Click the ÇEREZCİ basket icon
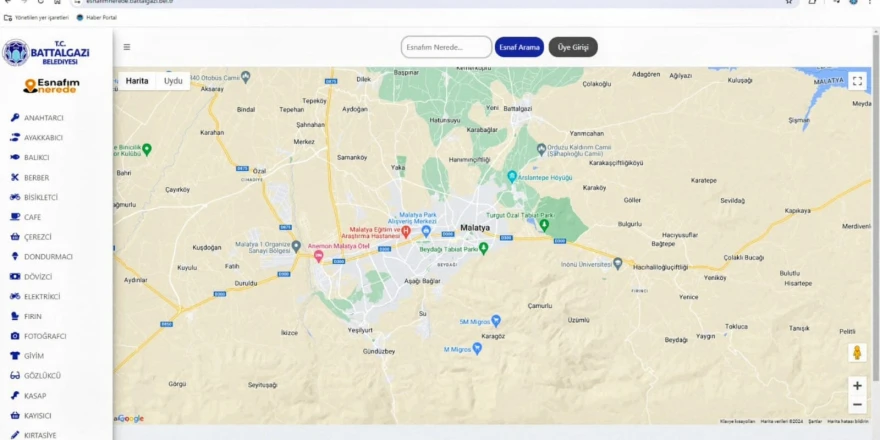Image resolution: width=880 pixels, height=440 pixels. point(15,237)
